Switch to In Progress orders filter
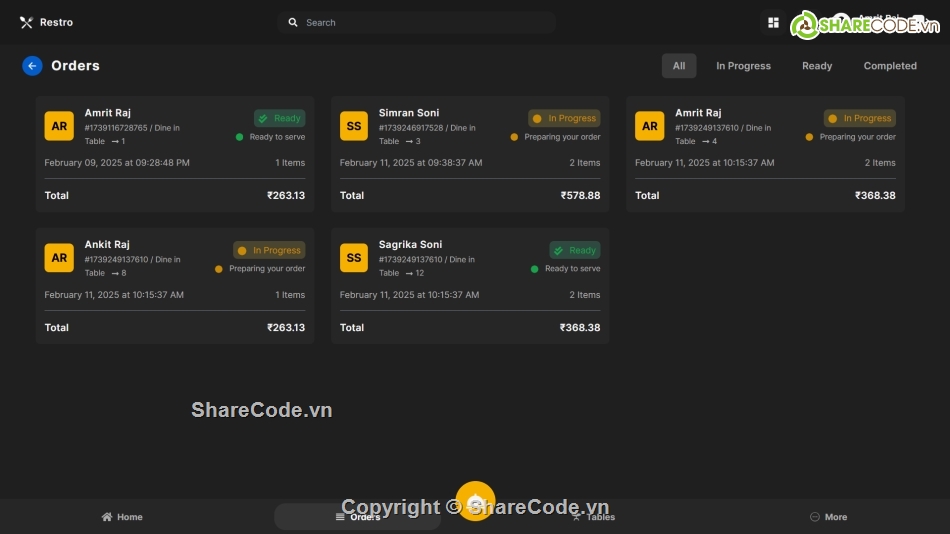 click(x=743, y=66)
